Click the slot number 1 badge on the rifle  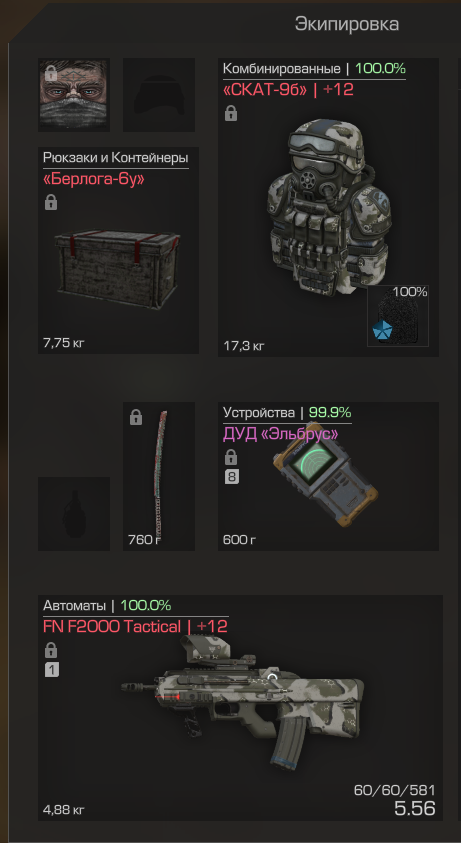[52, 670]
